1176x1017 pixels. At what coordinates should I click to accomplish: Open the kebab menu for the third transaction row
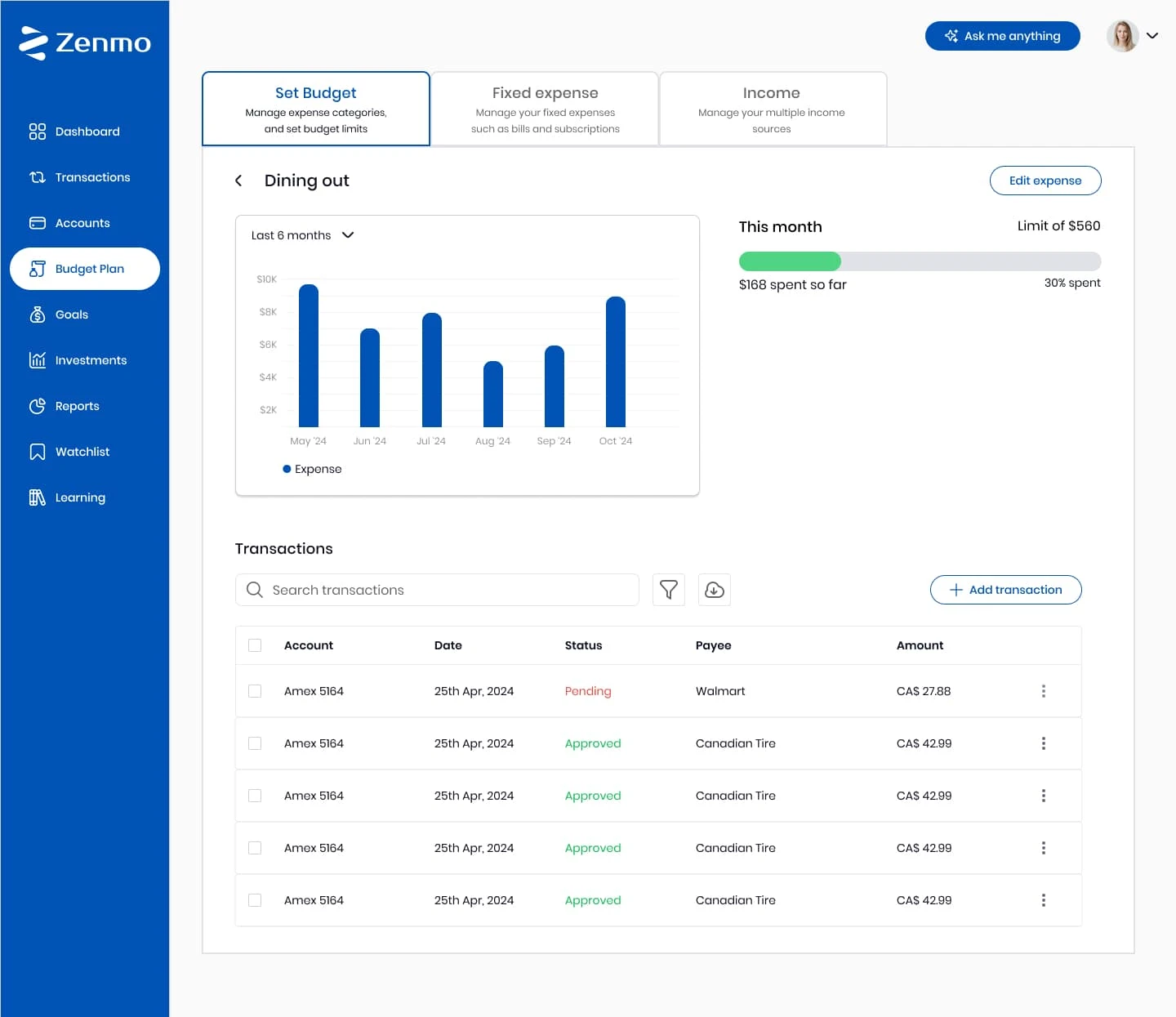(x=1044, y=796)
